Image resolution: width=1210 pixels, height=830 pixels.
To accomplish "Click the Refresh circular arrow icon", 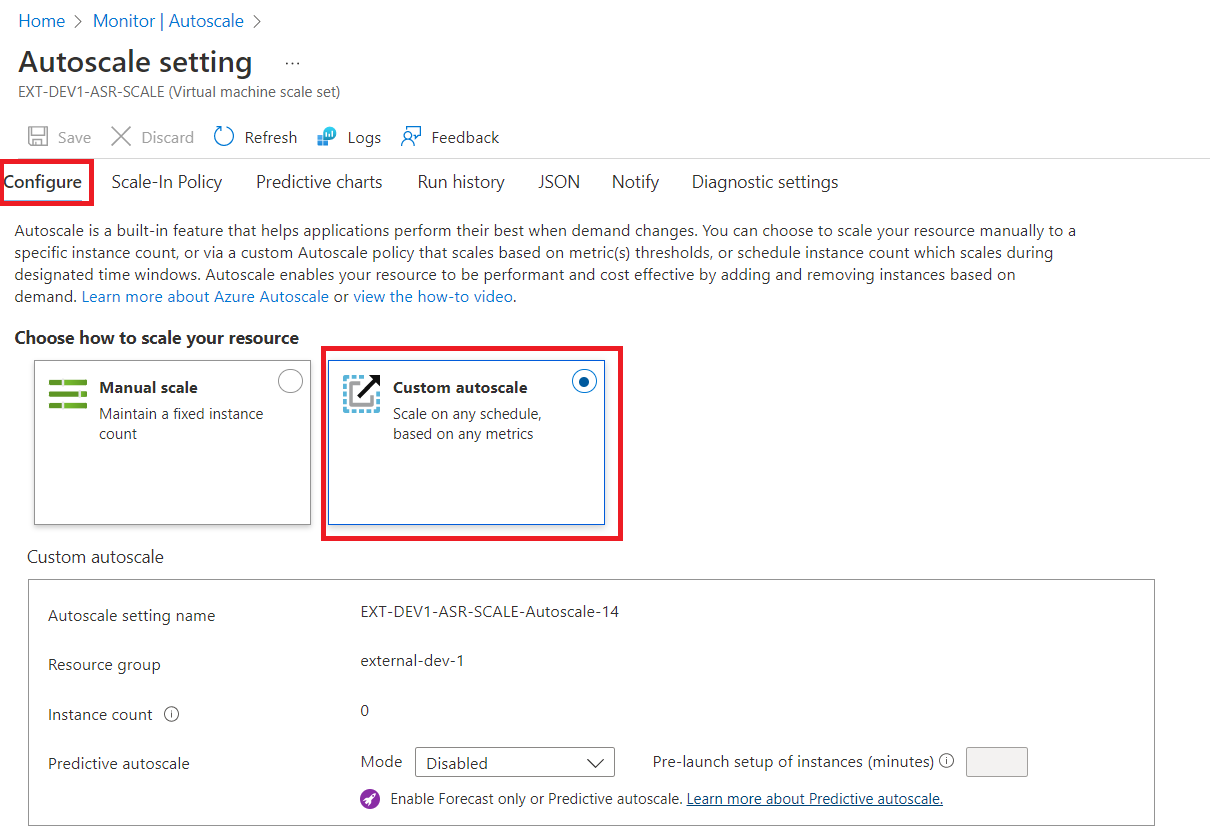I will click(224, 137).
